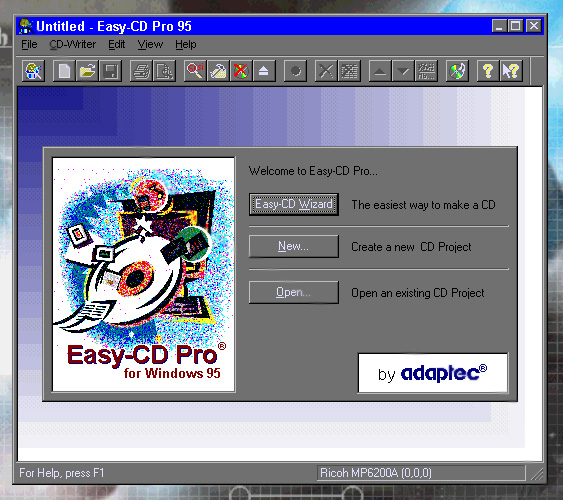563x500 pixels.
Task: Click the New document toolbar icon
Action: [x=64, y=71]
